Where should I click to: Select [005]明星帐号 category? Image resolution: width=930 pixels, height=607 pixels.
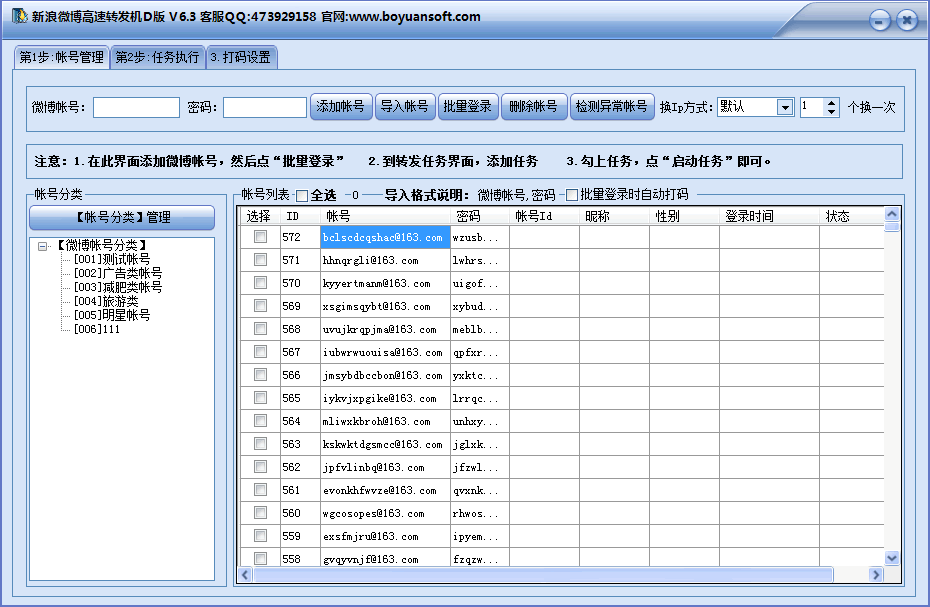[x=112, y=315]
